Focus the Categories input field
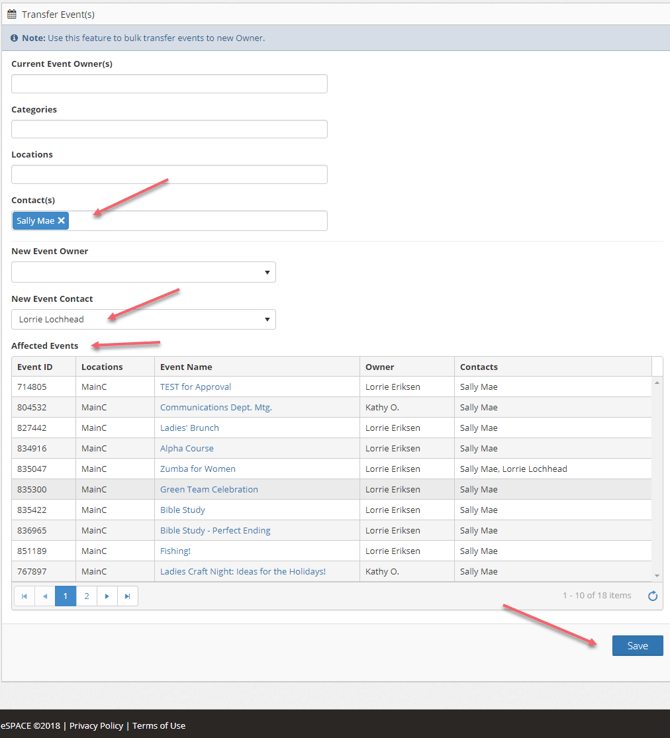 click(169, 129)
